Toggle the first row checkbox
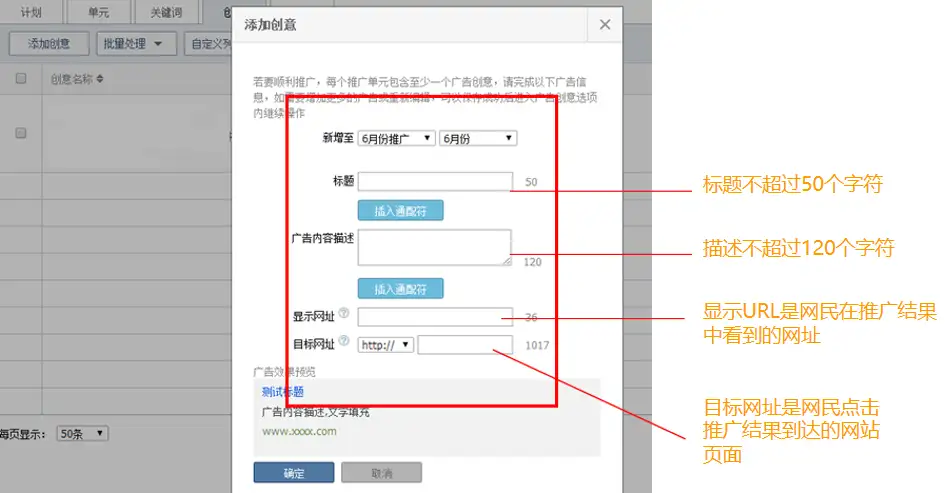 point(21,133)
